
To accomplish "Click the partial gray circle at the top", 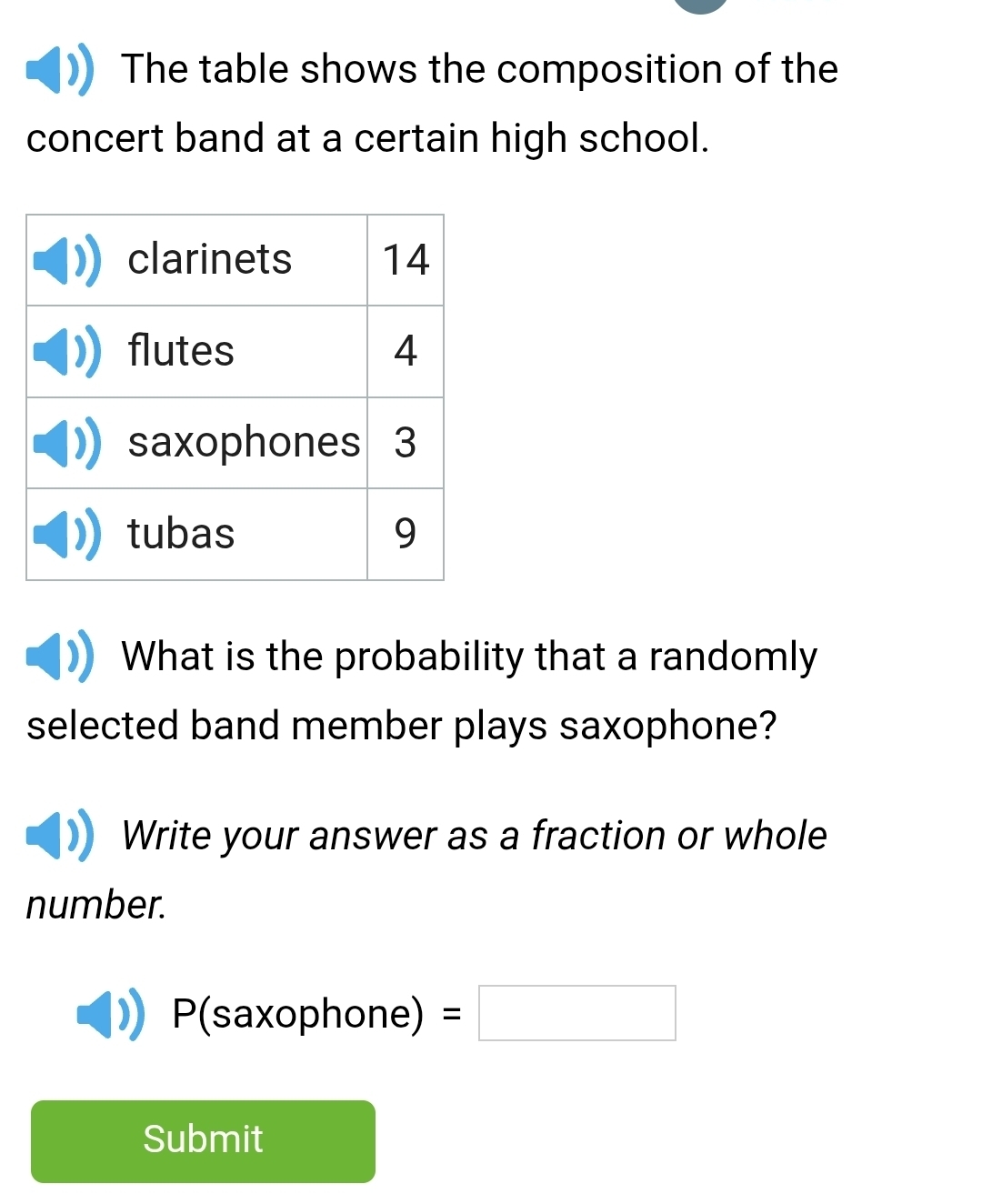I will click(x=700, y=5).
